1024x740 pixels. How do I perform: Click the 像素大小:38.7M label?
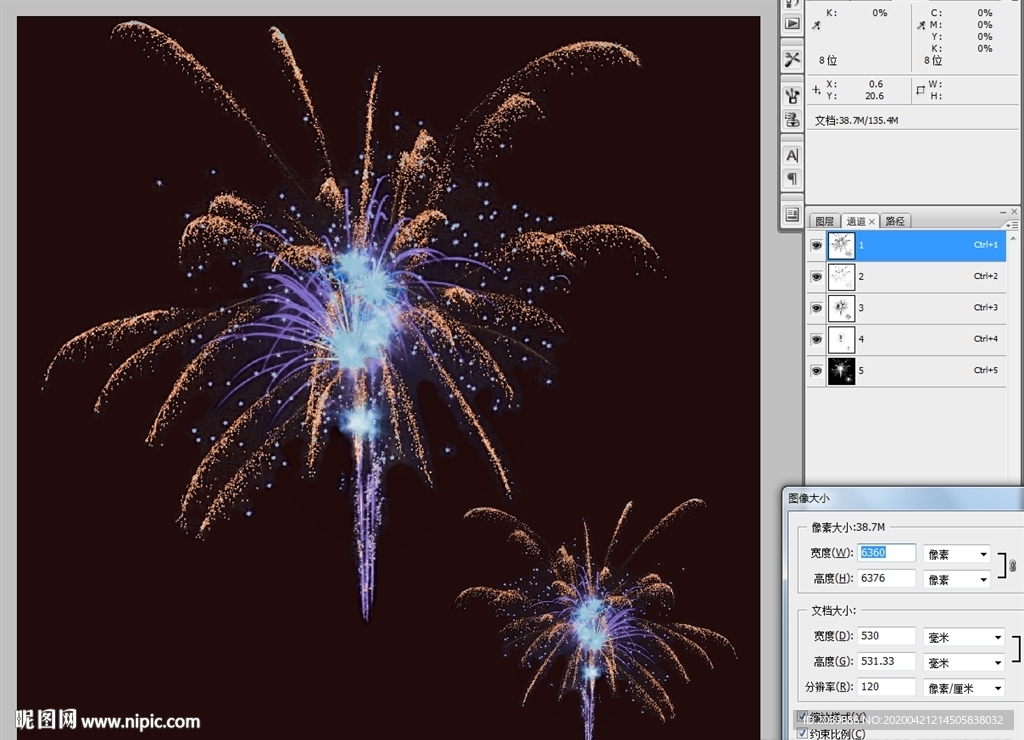tap(848, 527)
